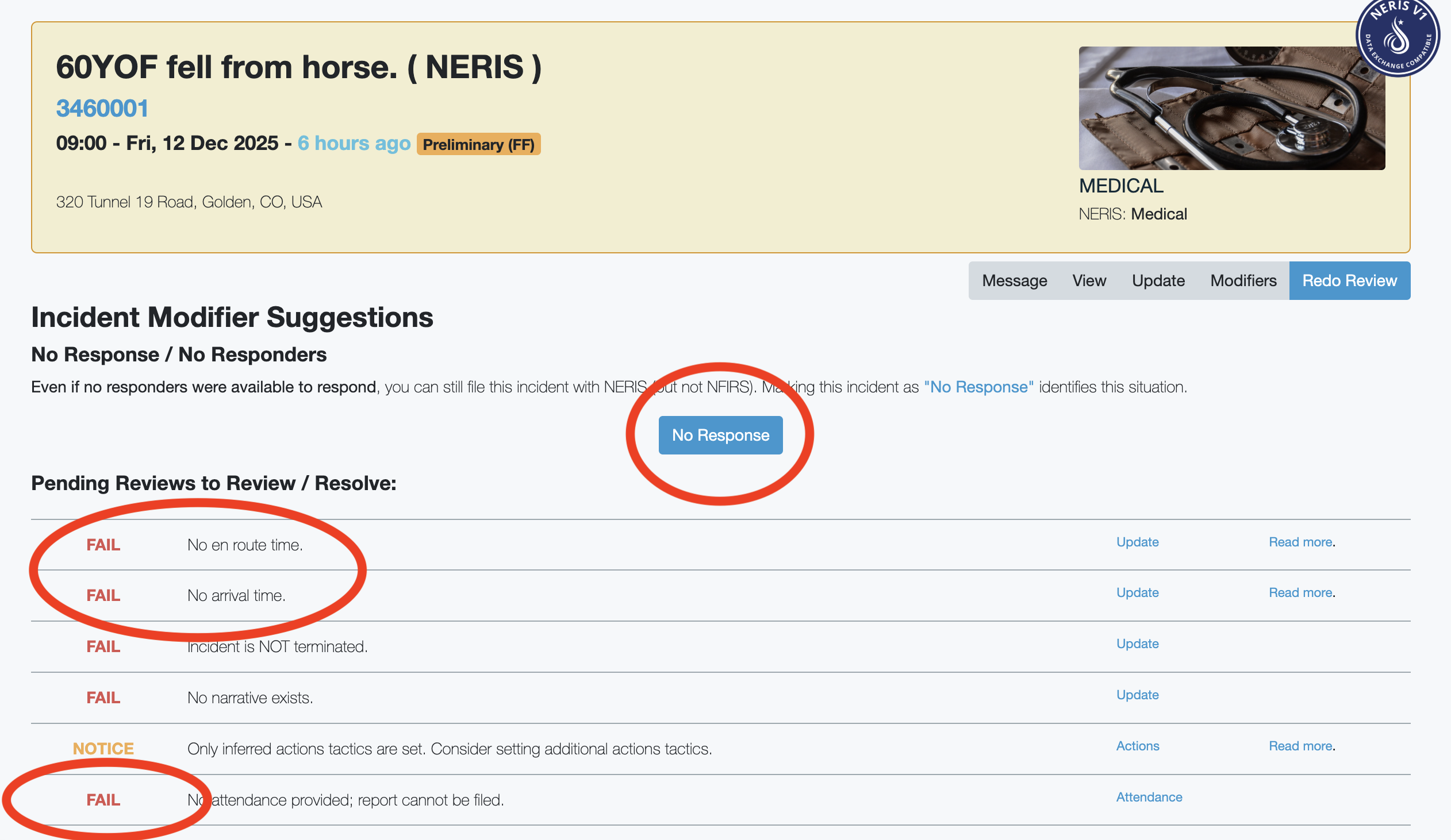Follow the "No Response" inline link
Screen dimensions: 1451x840
pos(978,387)
